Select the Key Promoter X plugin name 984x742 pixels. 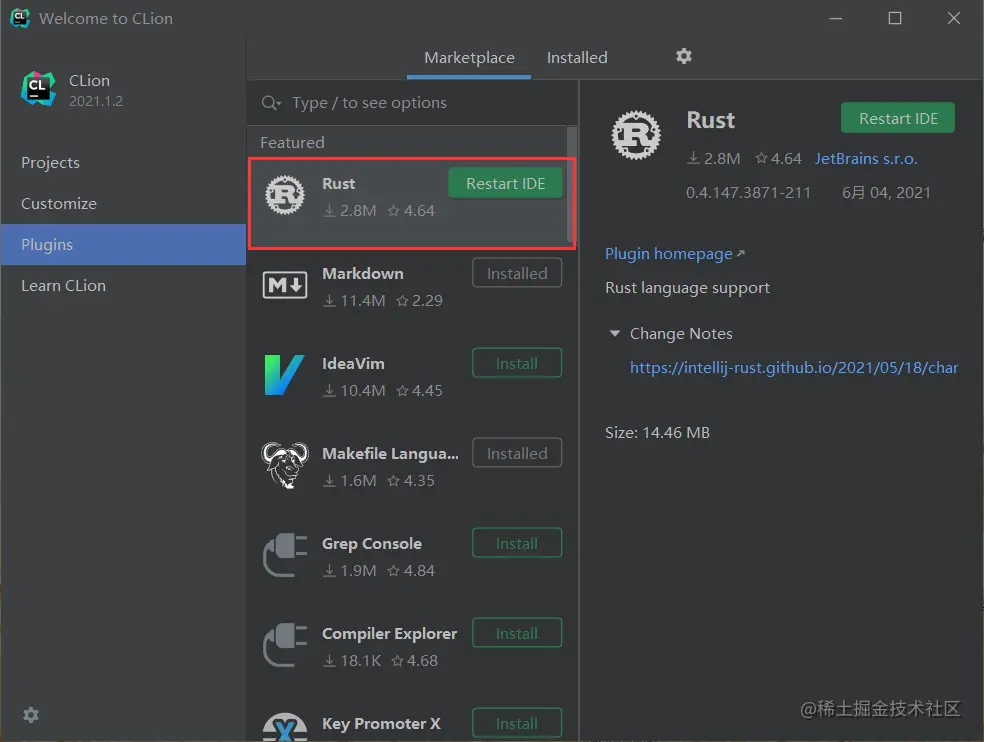click(381, 724)
